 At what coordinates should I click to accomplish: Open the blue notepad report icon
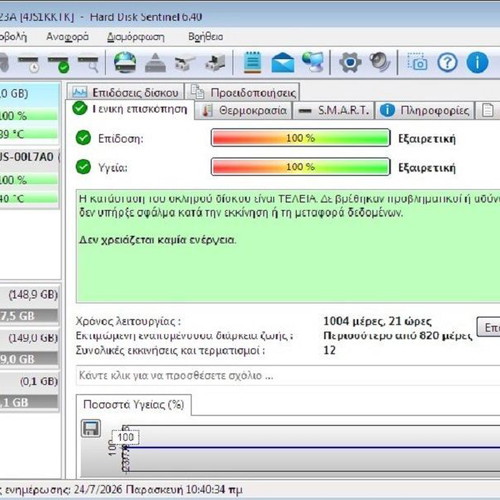click(x=252, y=62)
